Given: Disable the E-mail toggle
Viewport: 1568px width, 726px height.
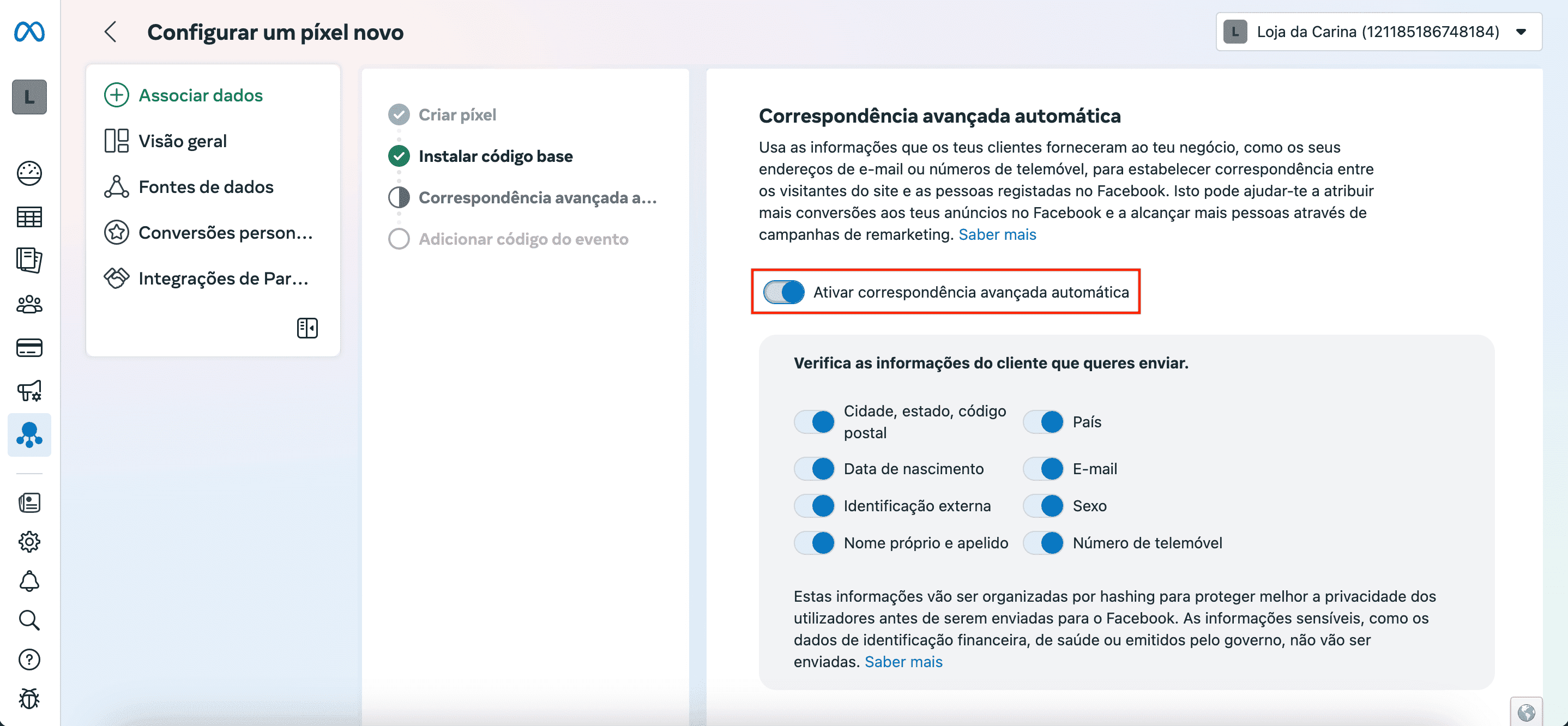Looking at the screenshot, I should 1044,469.
